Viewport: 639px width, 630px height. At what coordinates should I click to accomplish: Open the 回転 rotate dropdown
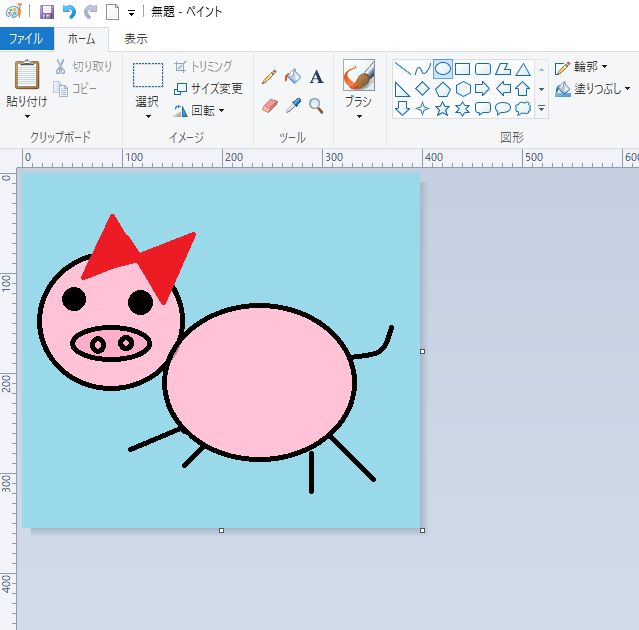[x=199, y=110]
